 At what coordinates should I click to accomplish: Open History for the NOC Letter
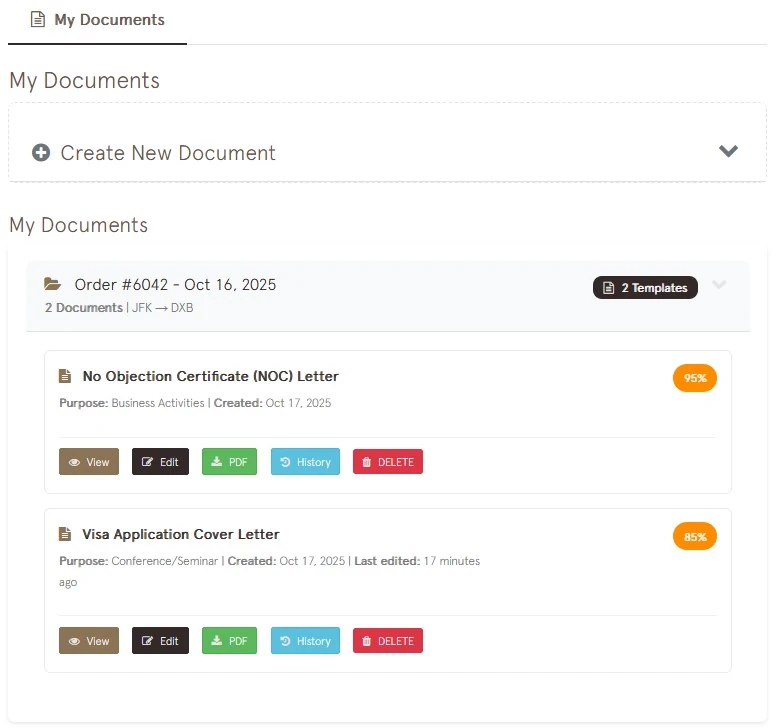[x=305, y=462]
